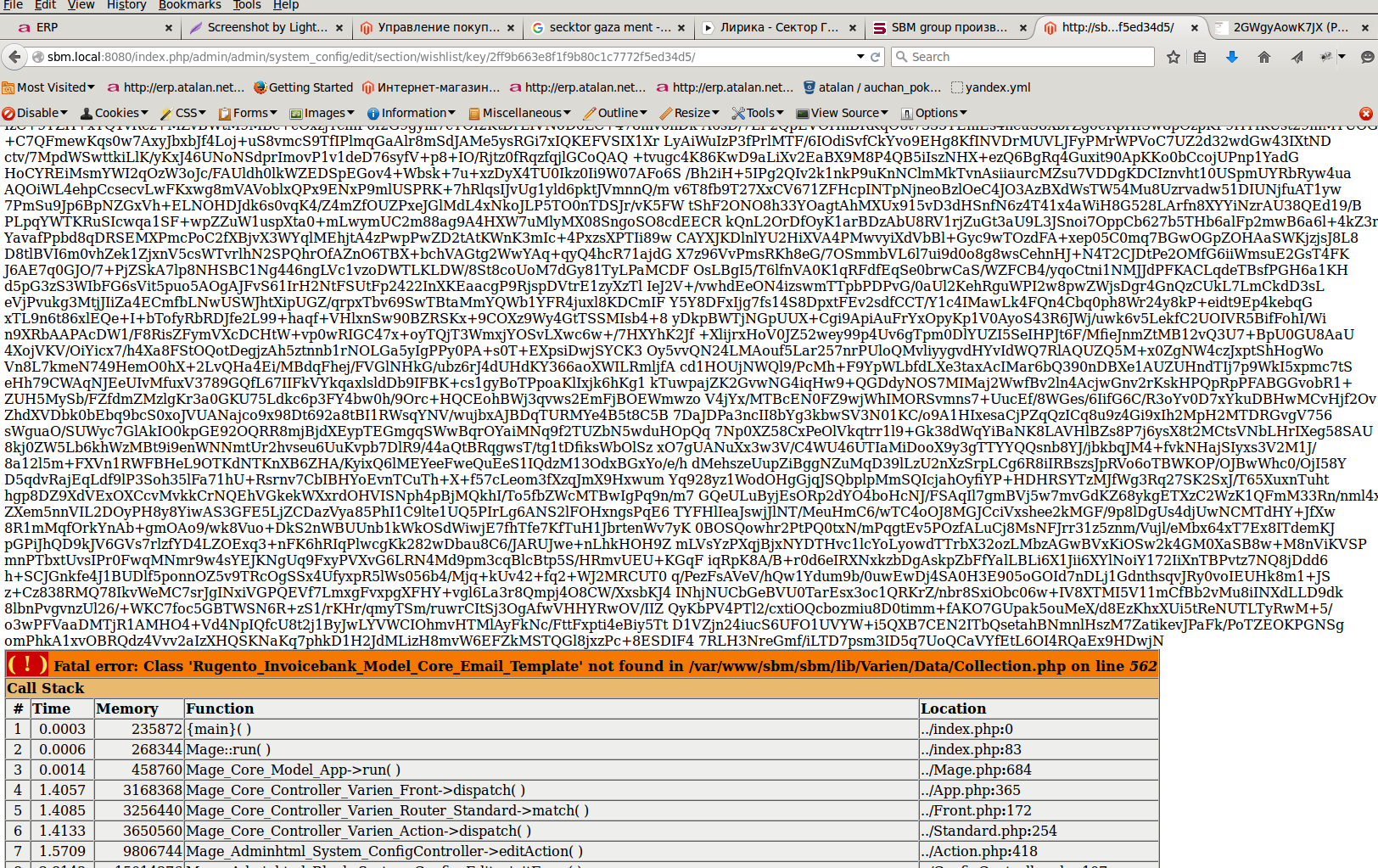Expand the Options developer menu
Viewport: 1378px width, 868px height.
(934, 113)
